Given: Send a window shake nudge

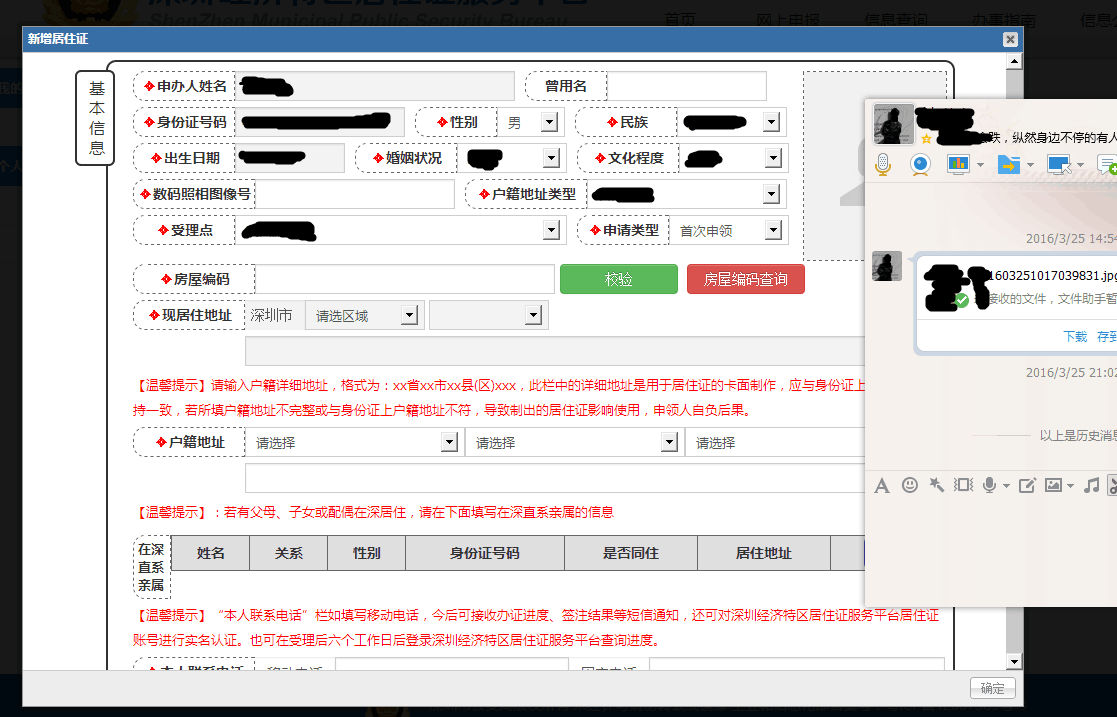Looking at the screenshot, I should 962,485.
